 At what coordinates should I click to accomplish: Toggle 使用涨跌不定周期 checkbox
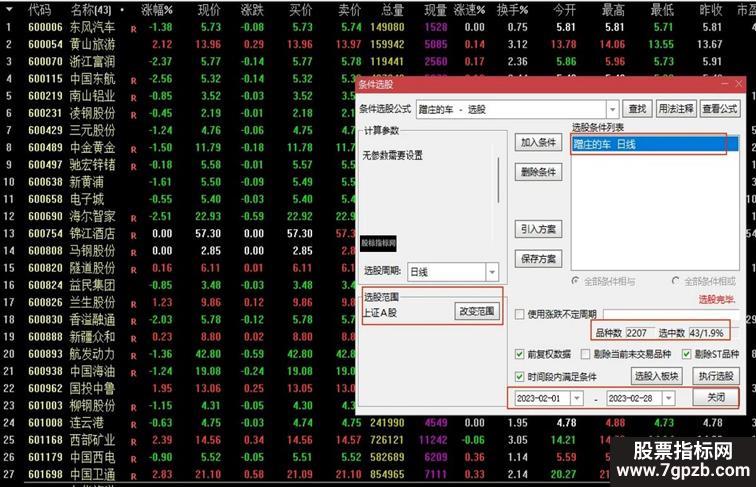click(520, 314)
